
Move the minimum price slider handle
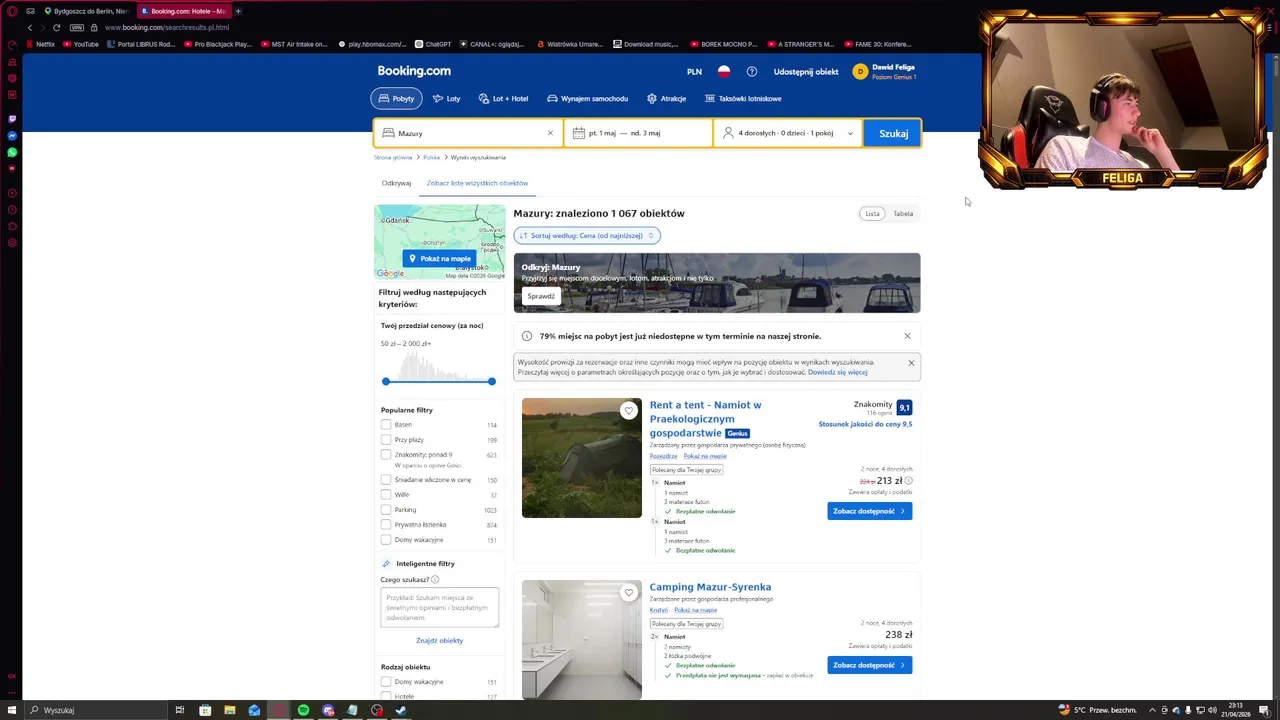[386, 381]
